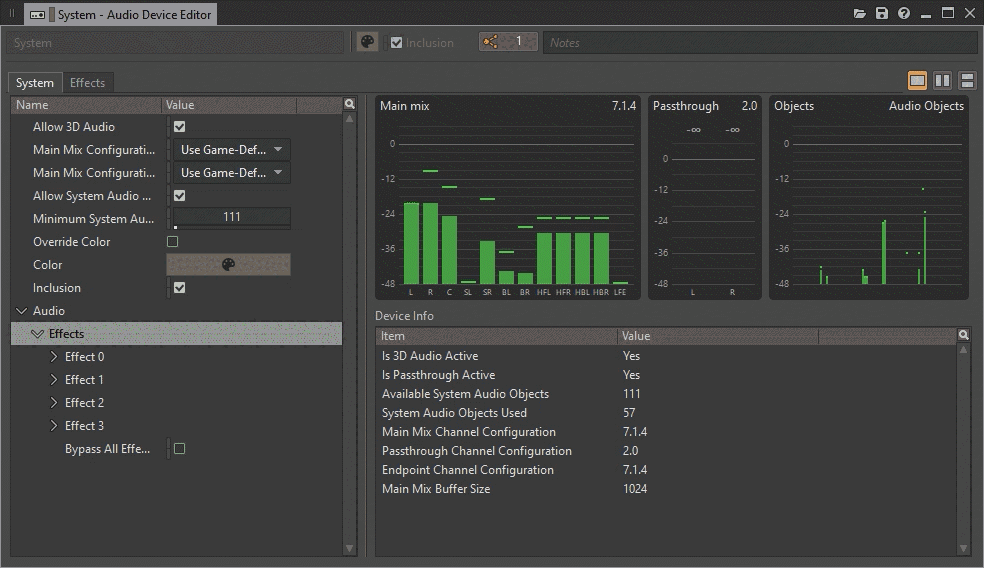
Task: Select System - Audio Device Editor title tab
Action: pyautogui.click(x=120, y=14)
